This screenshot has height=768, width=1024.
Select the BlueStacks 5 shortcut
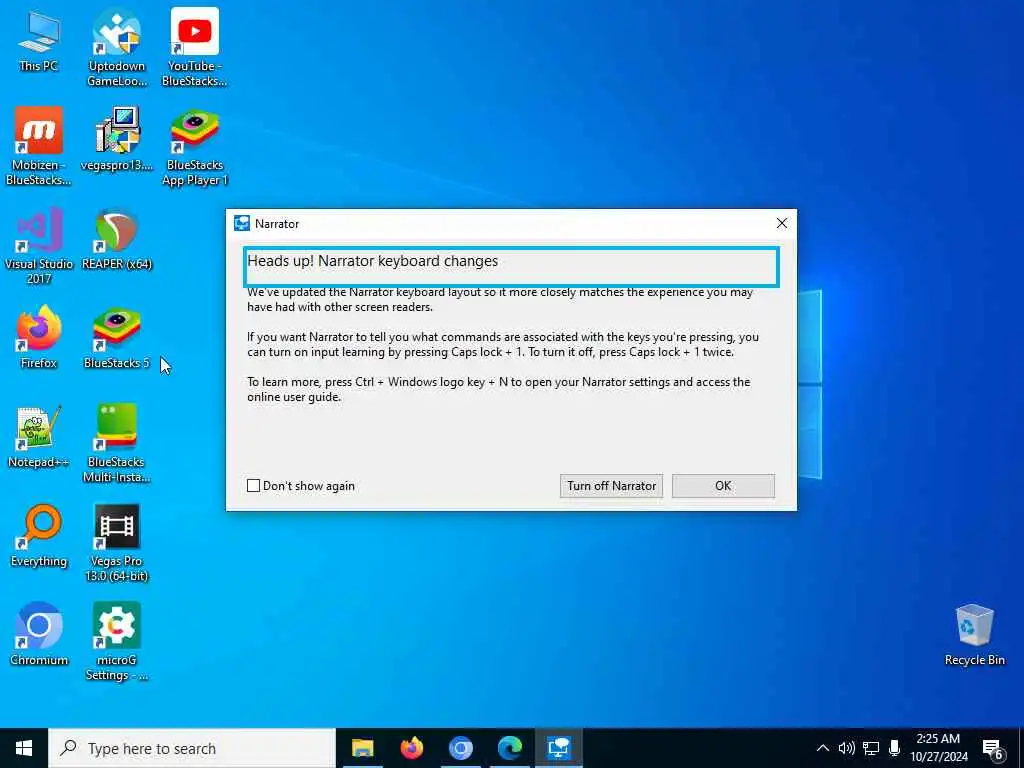pyautogui.click(x=116, y=338)
